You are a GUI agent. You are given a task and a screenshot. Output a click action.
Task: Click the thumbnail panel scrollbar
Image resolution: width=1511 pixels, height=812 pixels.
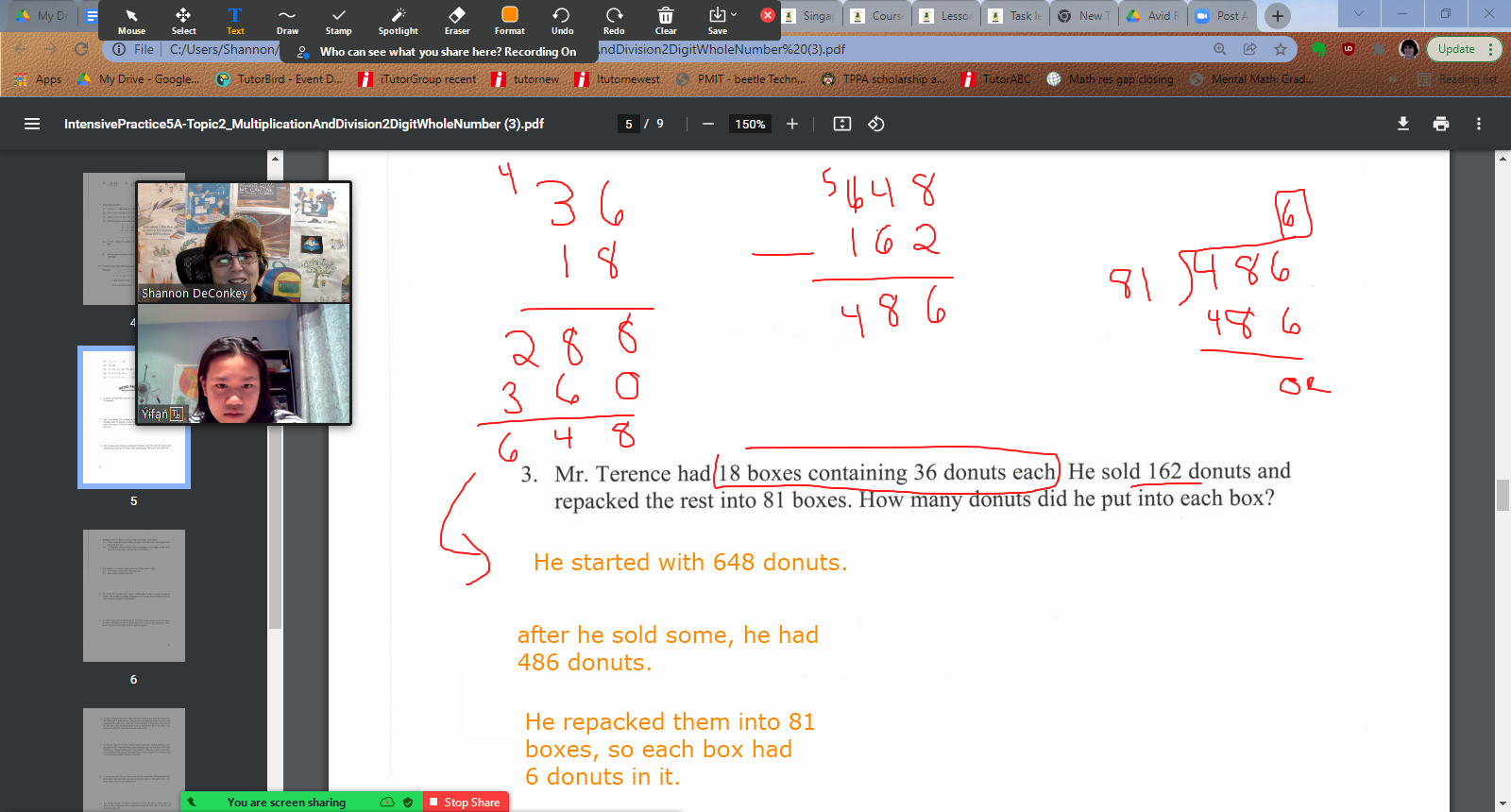click(275, 397)
